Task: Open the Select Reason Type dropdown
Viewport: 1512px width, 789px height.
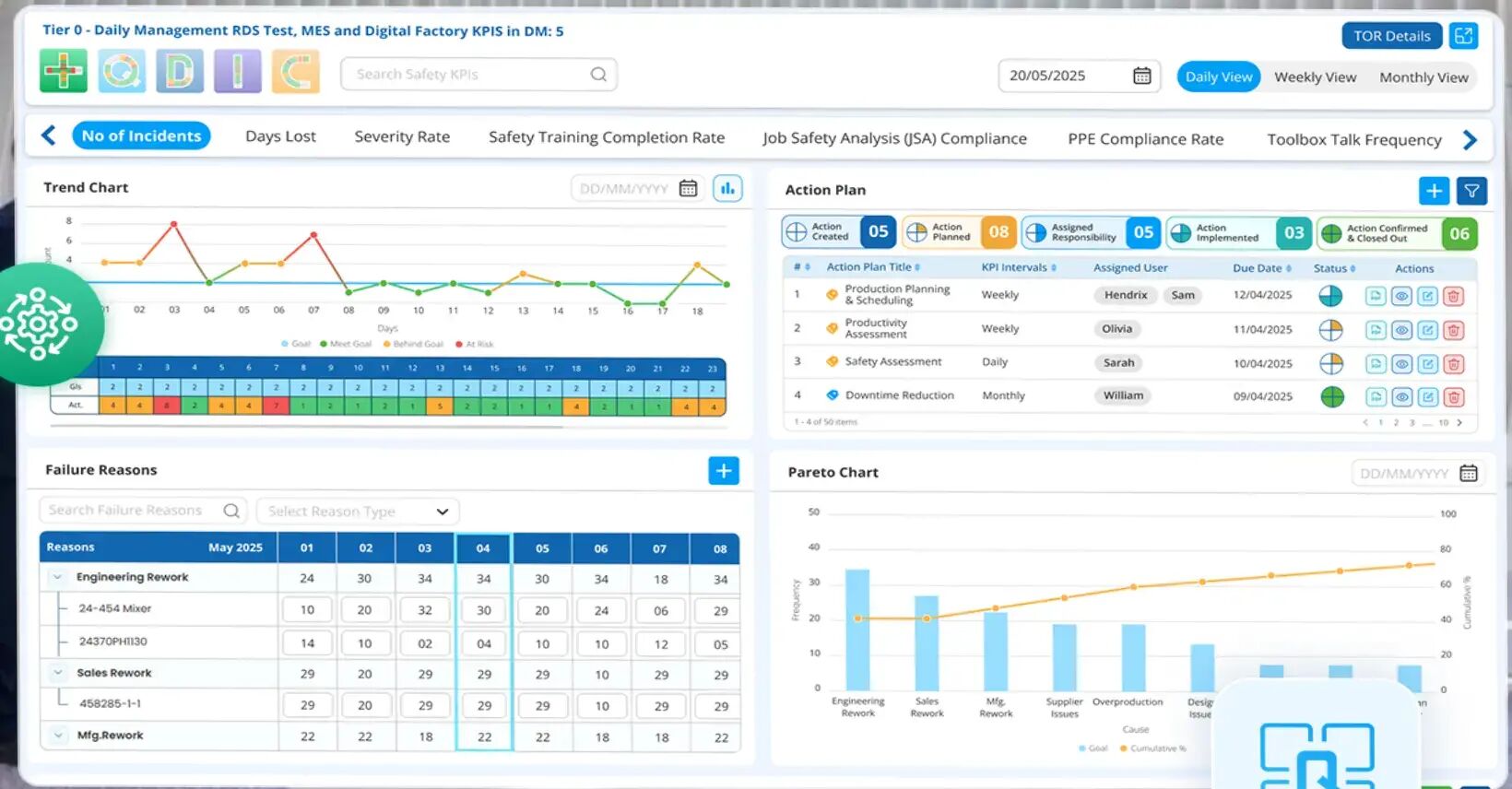Action: [x=358, y=512]
